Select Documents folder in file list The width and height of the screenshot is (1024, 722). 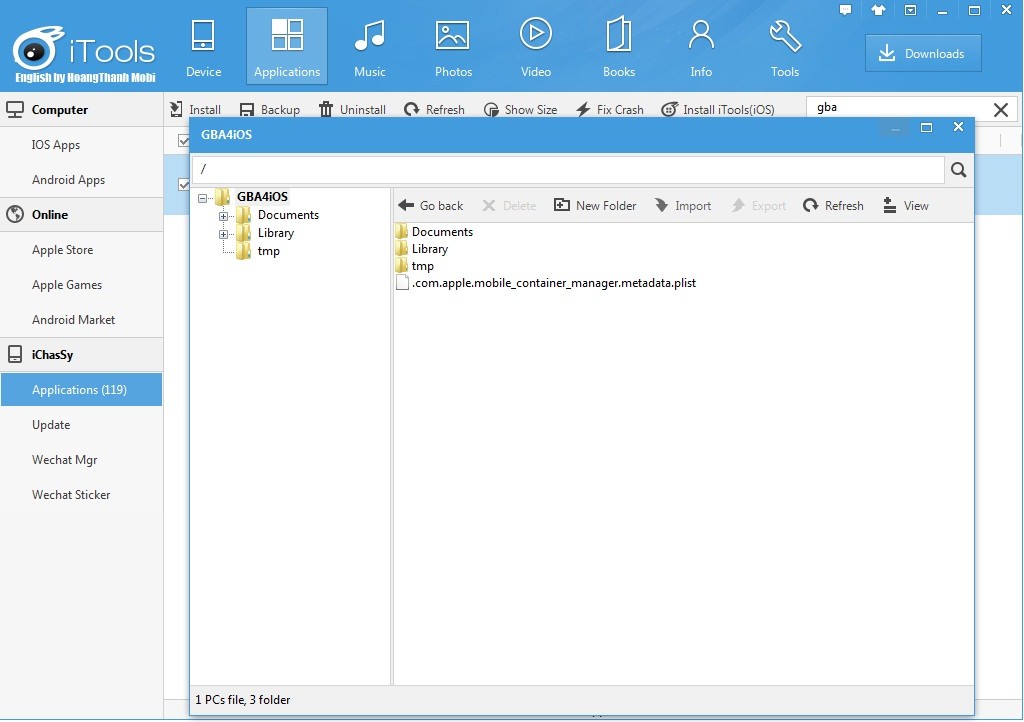(x=434, y=232)
